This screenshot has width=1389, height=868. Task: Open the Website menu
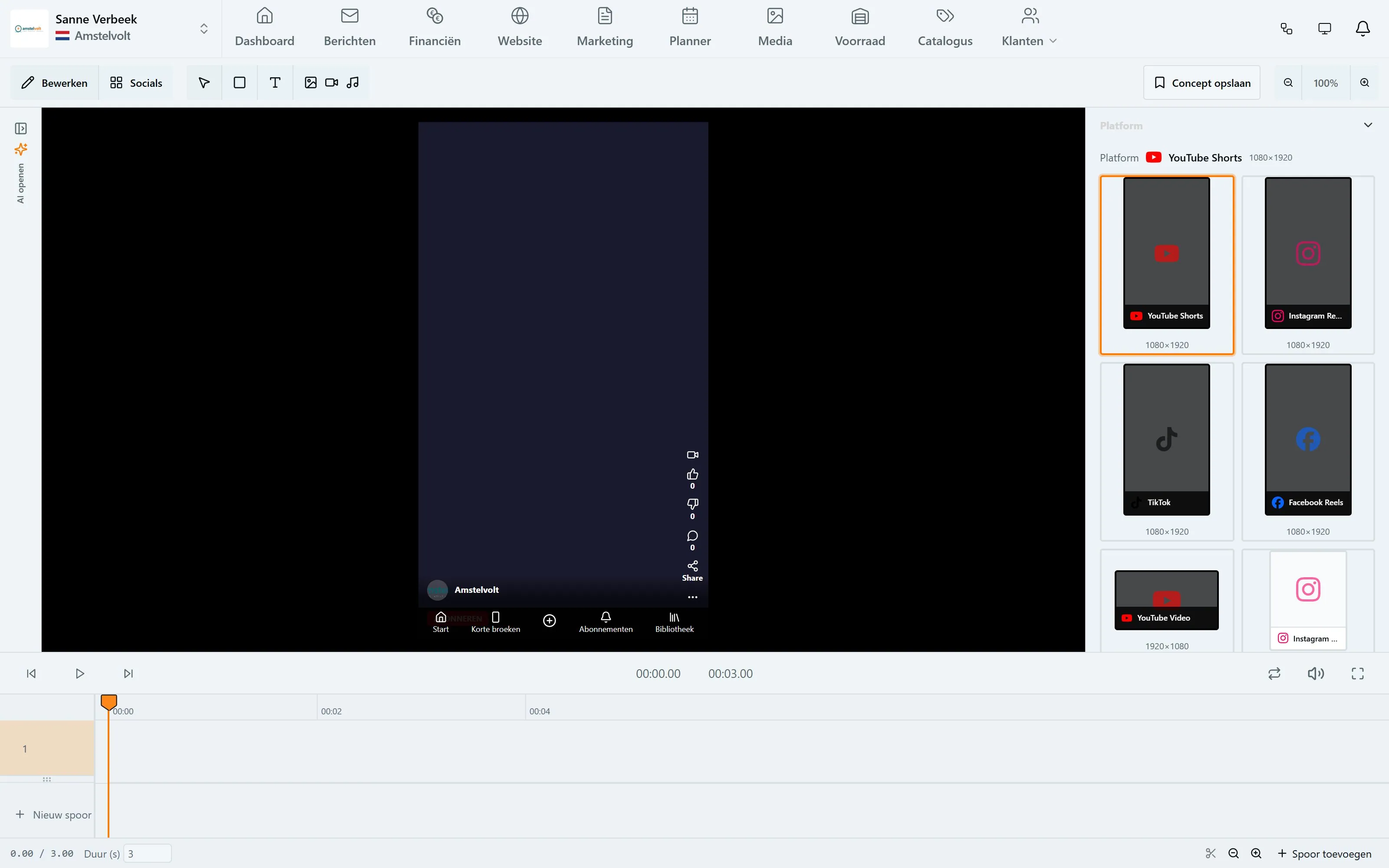pyautogui.click(x=520, y=28)
